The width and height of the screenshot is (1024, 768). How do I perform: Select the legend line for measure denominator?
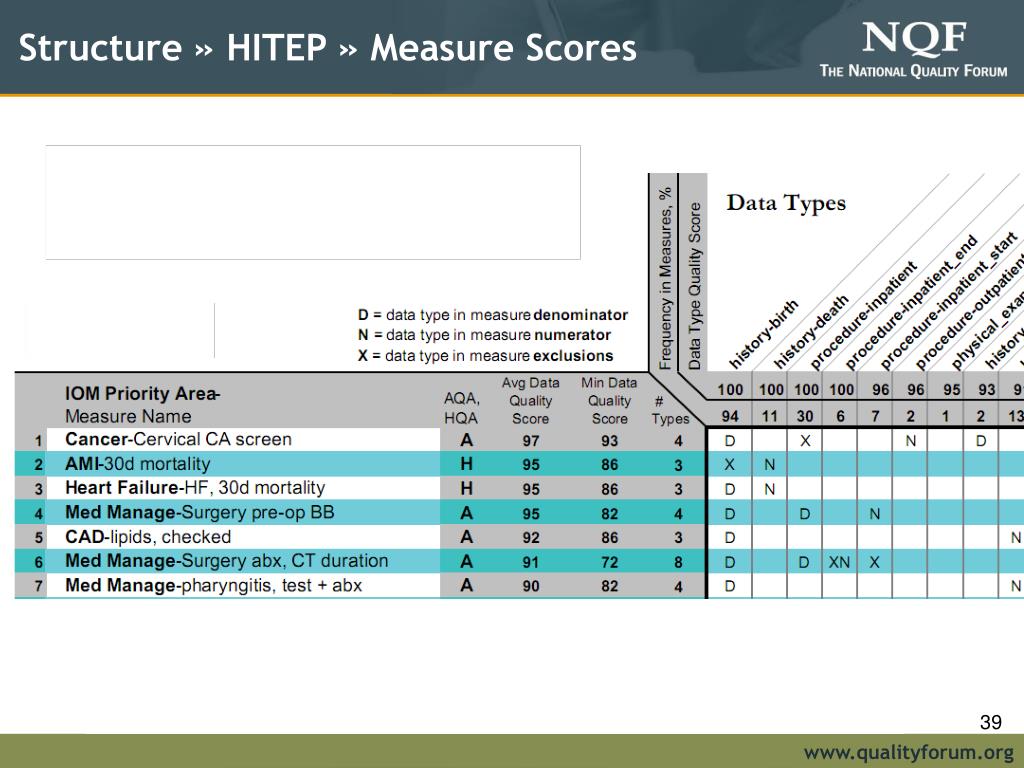[x=492, y=315]
